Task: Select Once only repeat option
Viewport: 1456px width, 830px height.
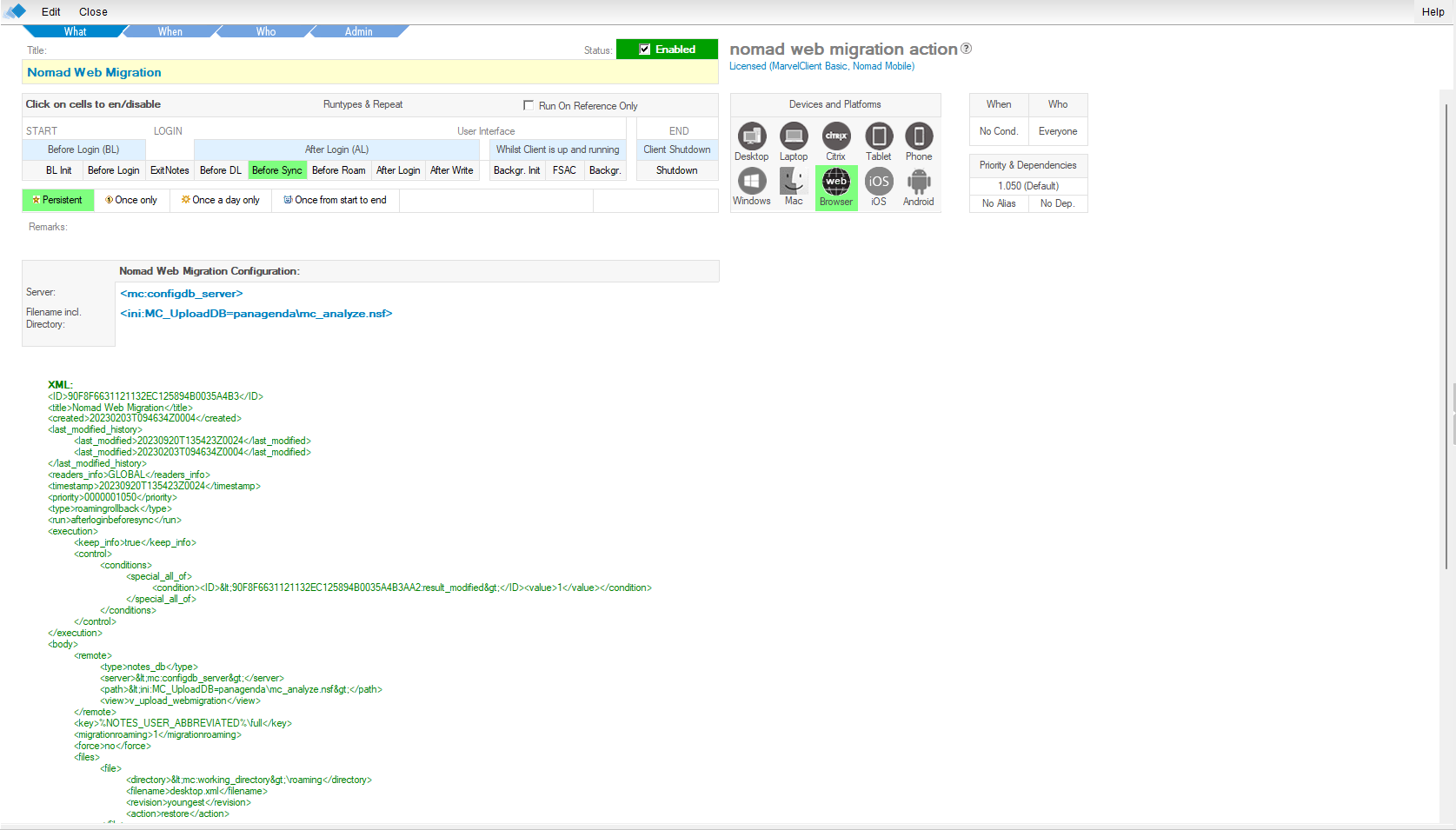Action: click(x=131, y=200)
